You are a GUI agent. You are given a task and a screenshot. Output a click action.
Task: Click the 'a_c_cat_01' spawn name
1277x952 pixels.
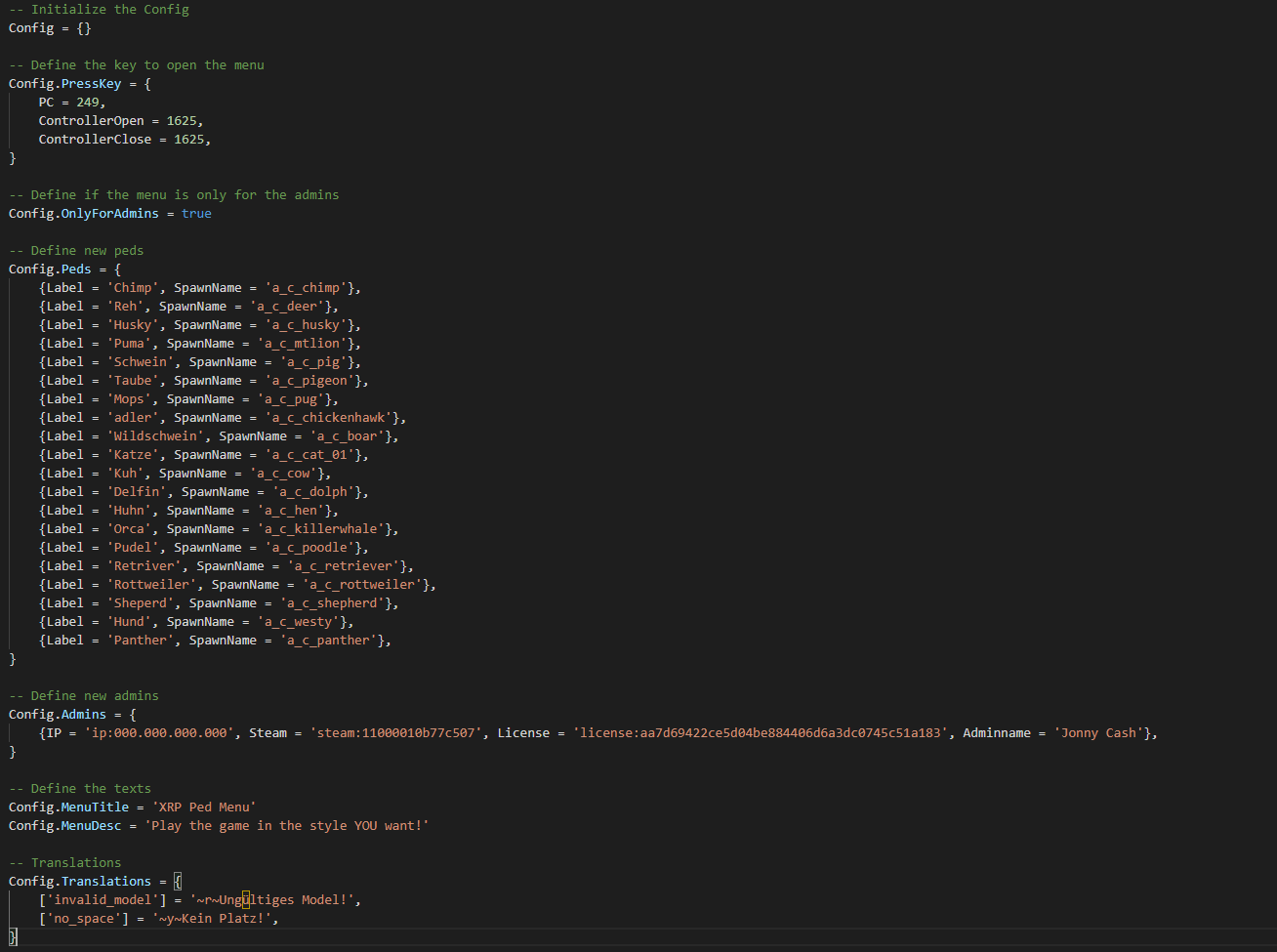pos(309,454)
